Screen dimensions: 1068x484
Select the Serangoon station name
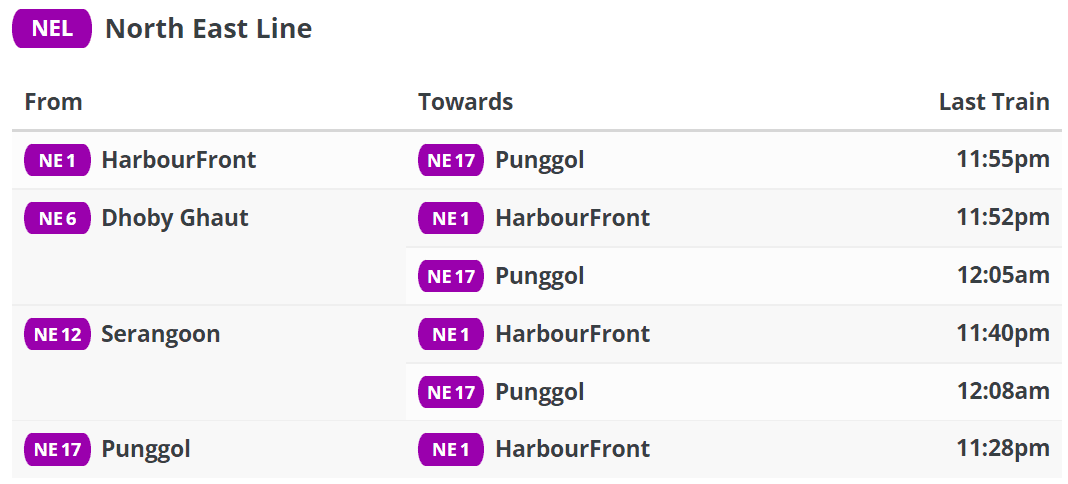click(x=161, y=334)
